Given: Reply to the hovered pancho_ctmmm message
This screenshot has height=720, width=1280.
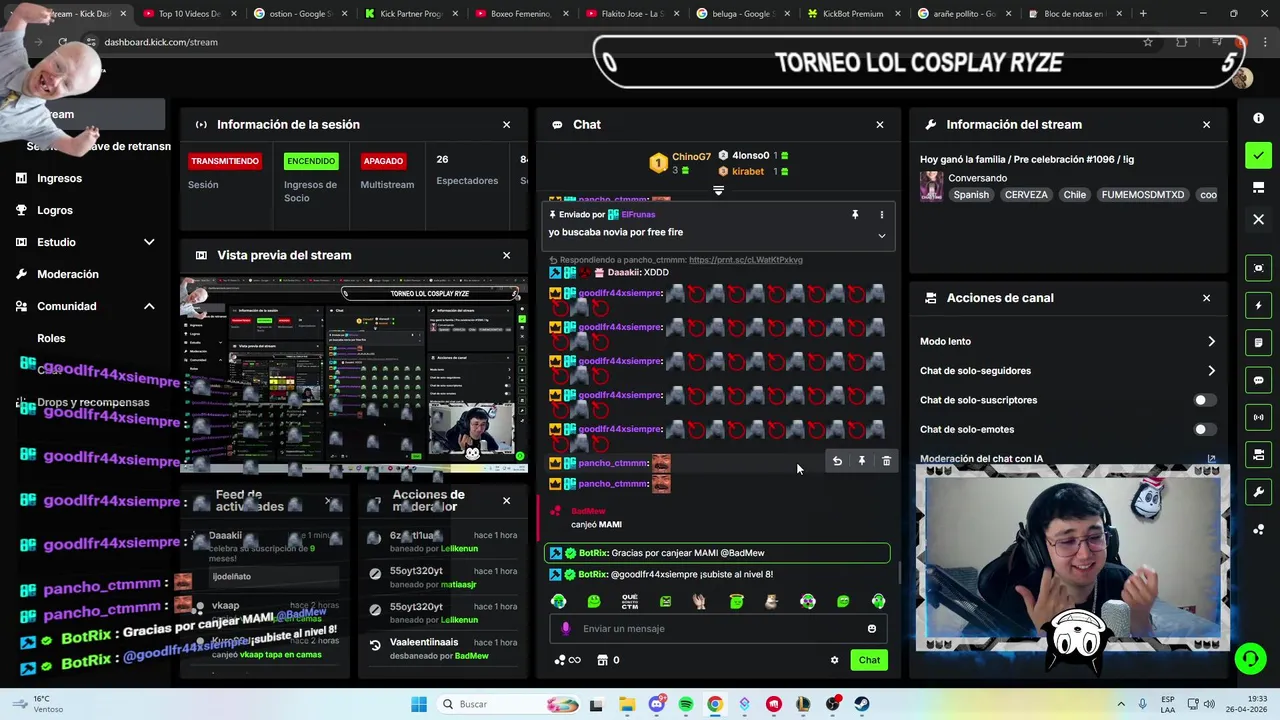Looking at the screenshot, I should click(837, 461).
